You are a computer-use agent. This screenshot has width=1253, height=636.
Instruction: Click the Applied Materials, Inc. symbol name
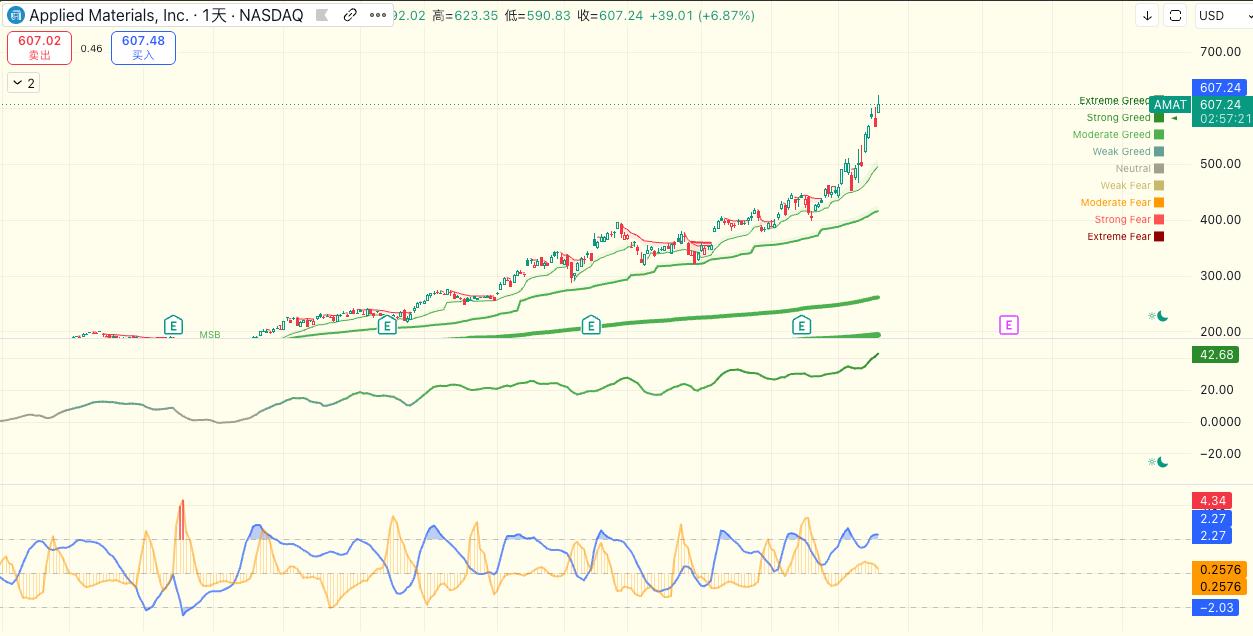coord(108,16)
